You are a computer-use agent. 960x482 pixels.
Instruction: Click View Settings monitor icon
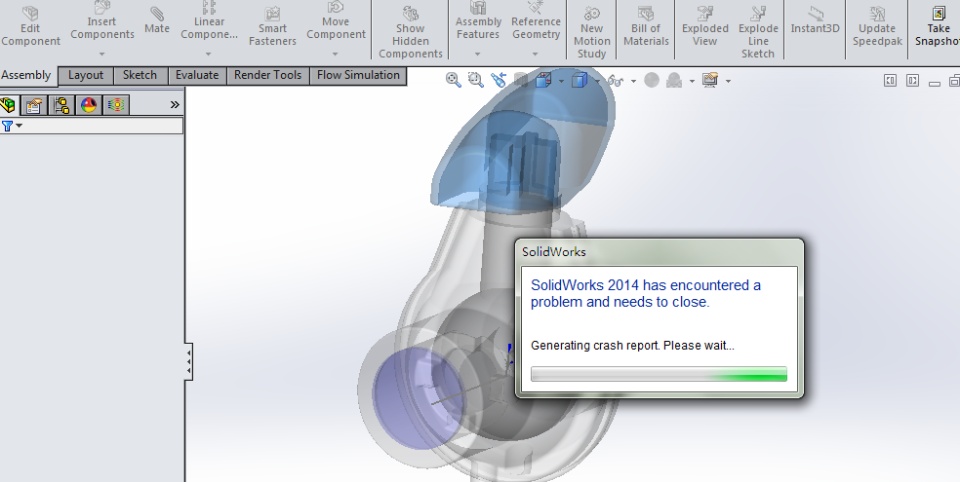tap(710, 80)
